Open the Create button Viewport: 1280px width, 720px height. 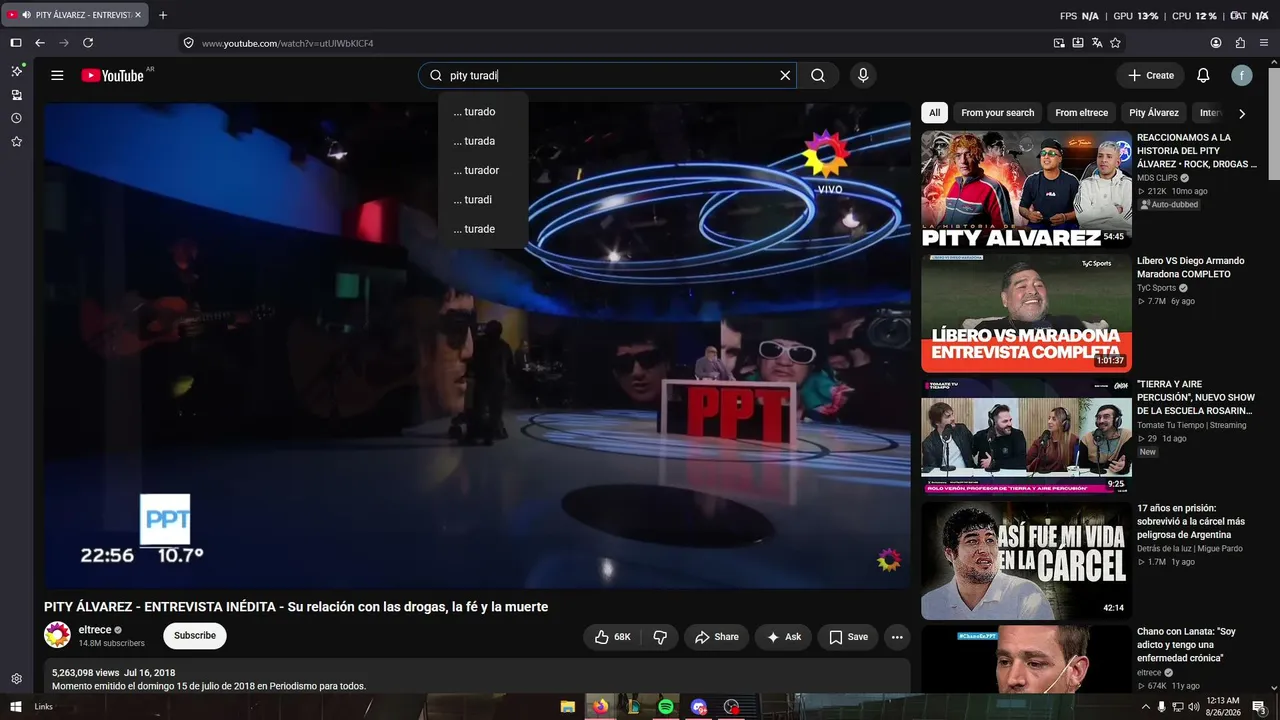[x=1150, y=75]
